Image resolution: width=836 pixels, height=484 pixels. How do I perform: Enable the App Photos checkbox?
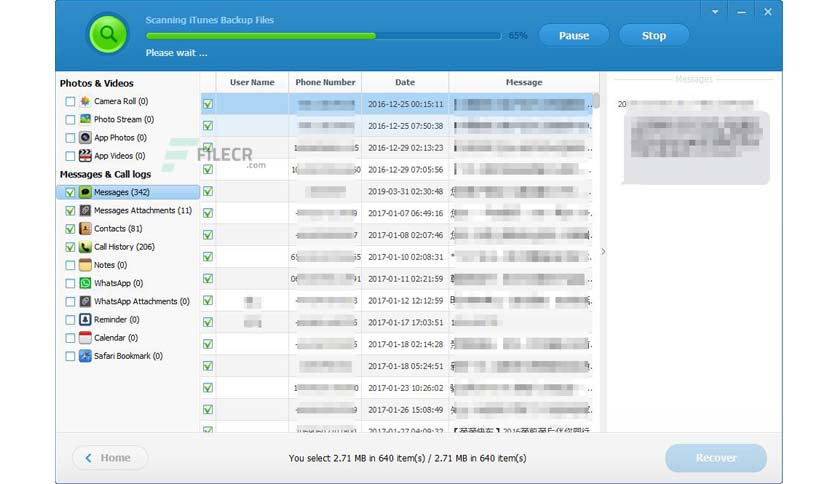[x=70, y=138]
